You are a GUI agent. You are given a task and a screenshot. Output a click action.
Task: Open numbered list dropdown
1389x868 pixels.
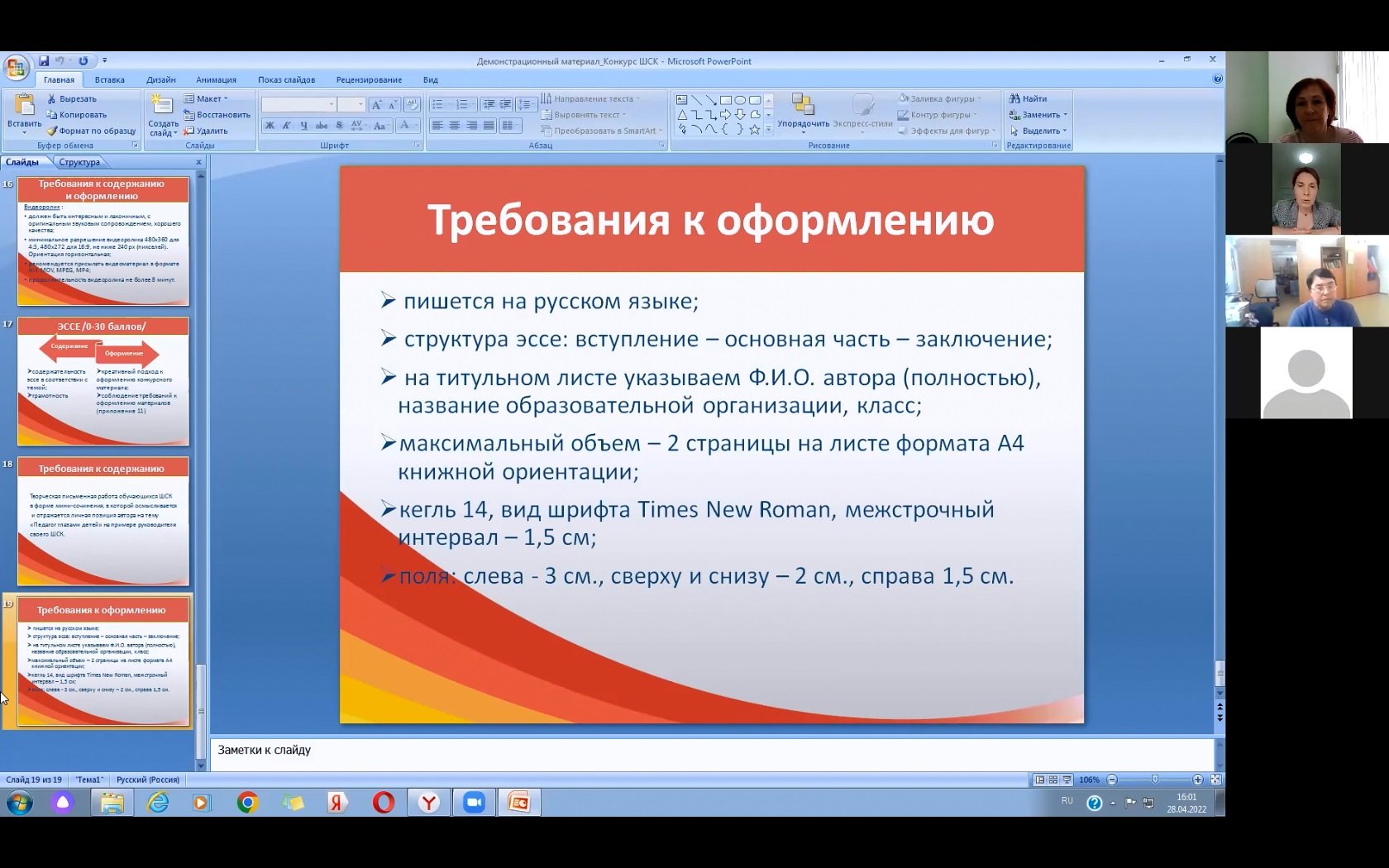tap(465, 104)
